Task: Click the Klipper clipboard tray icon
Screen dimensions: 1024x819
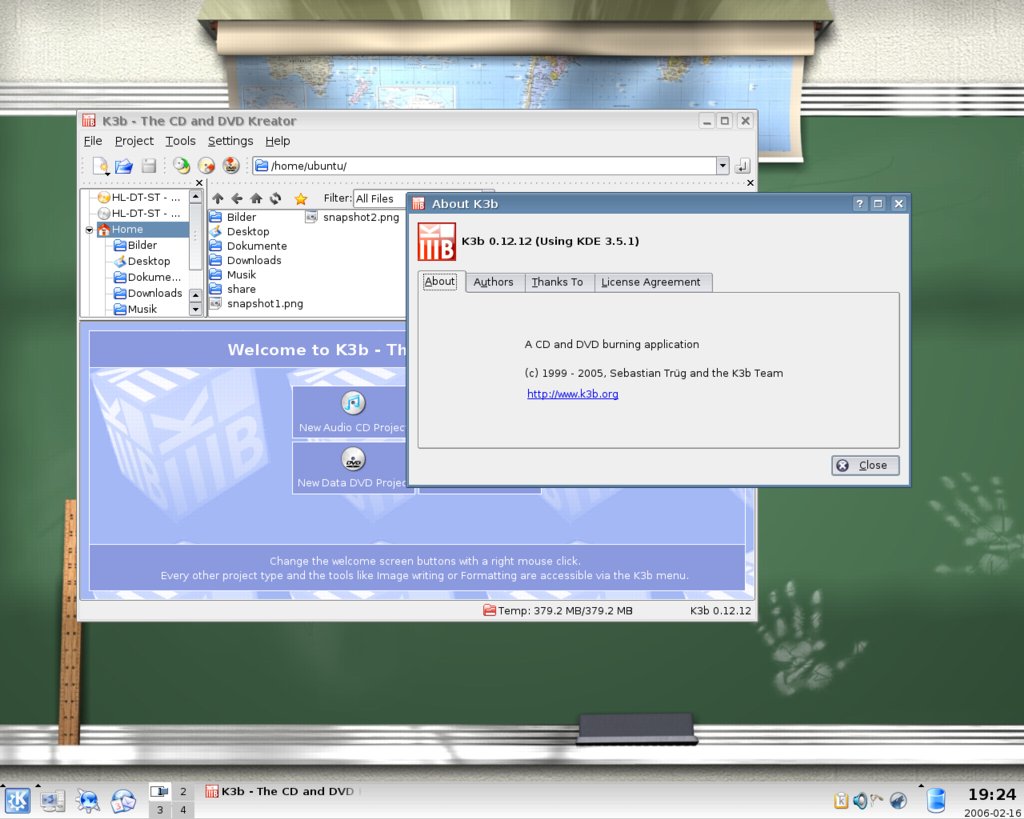Action: tap(840, 800)
